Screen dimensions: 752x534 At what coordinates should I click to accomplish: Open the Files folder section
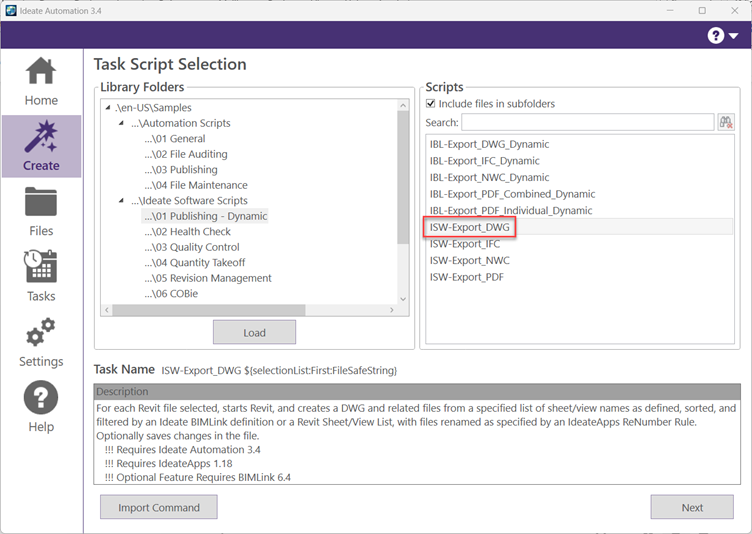(41, 212)
